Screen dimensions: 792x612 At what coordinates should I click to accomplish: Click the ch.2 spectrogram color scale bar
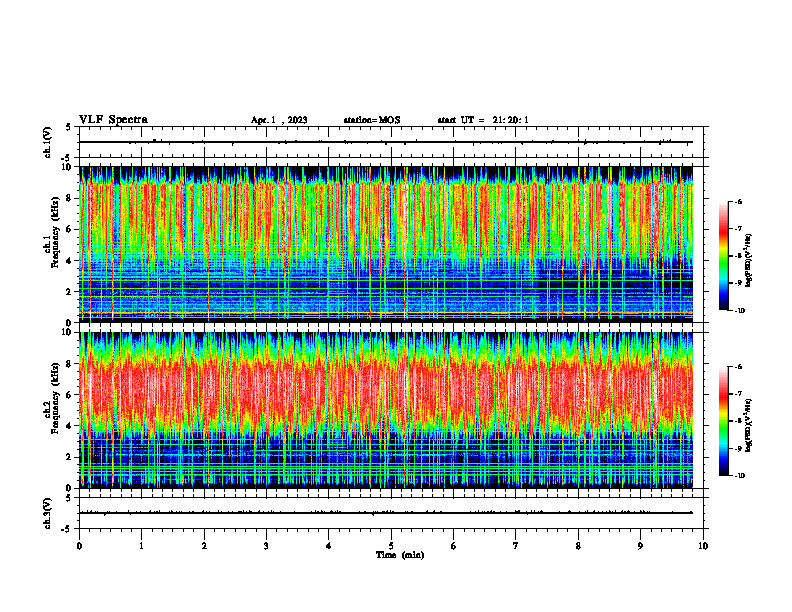coord(724,421)
